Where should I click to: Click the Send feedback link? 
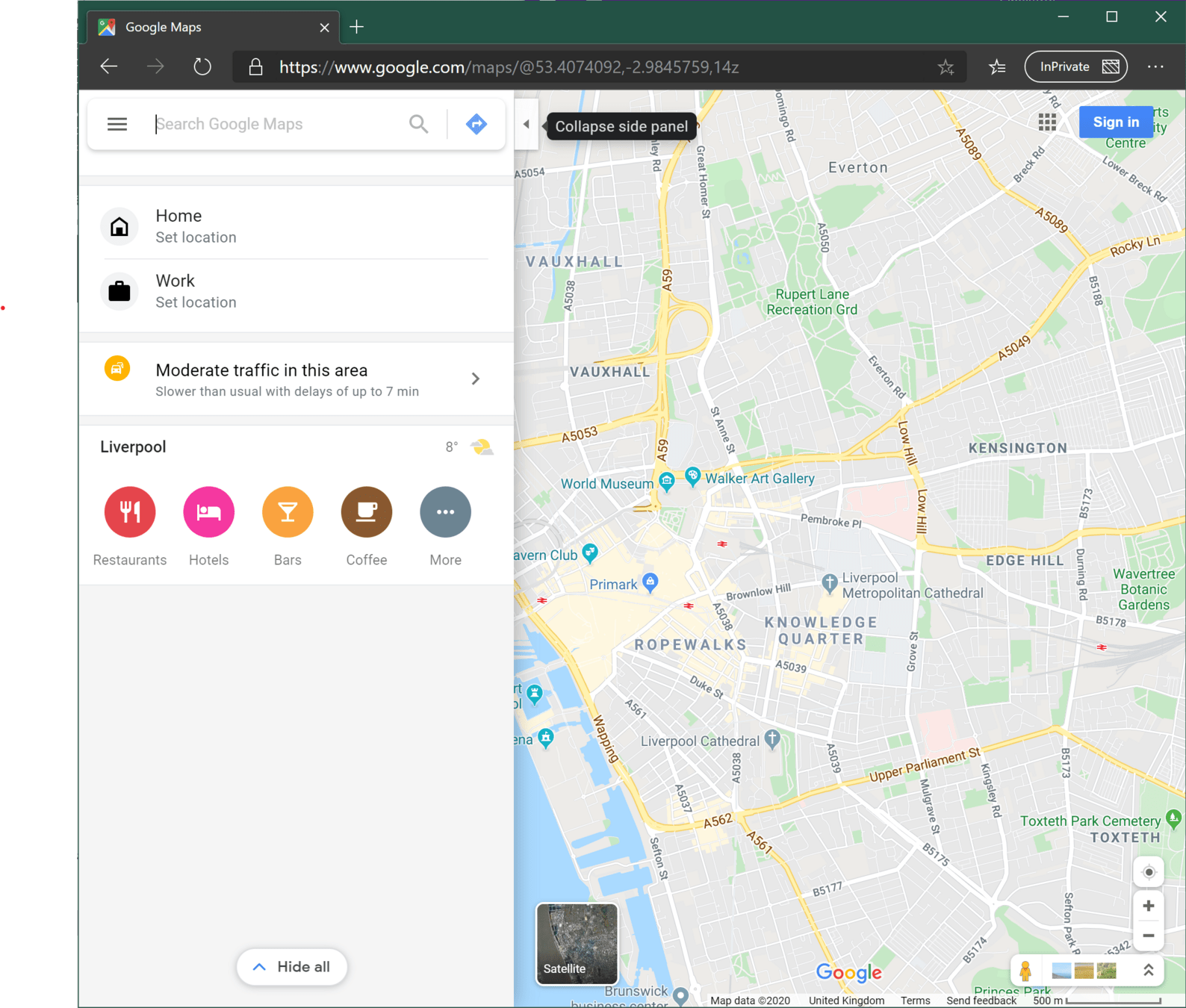(x=981, y=1001)
